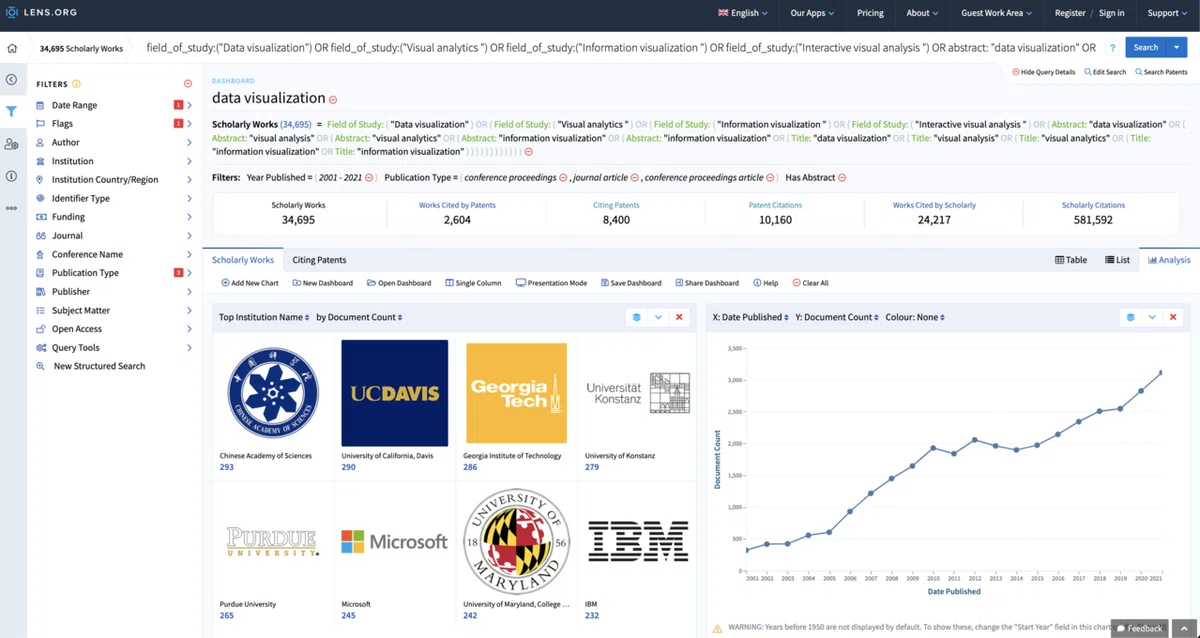Close the Top Institution Name chart
The width and height of the screenshot is (1200, 638).
pos(680,317)
